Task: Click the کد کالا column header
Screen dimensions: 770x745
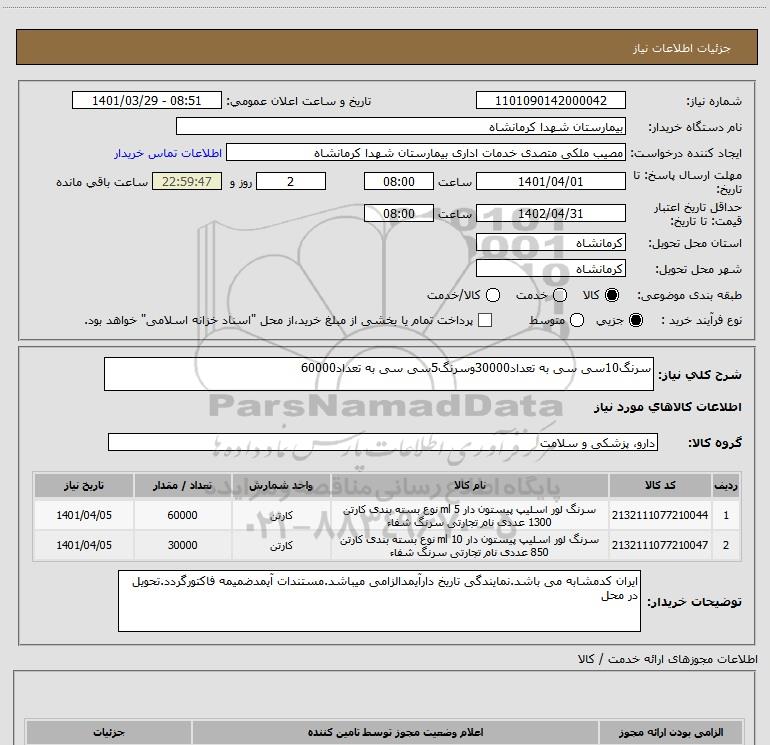Action: coord(660,485)
